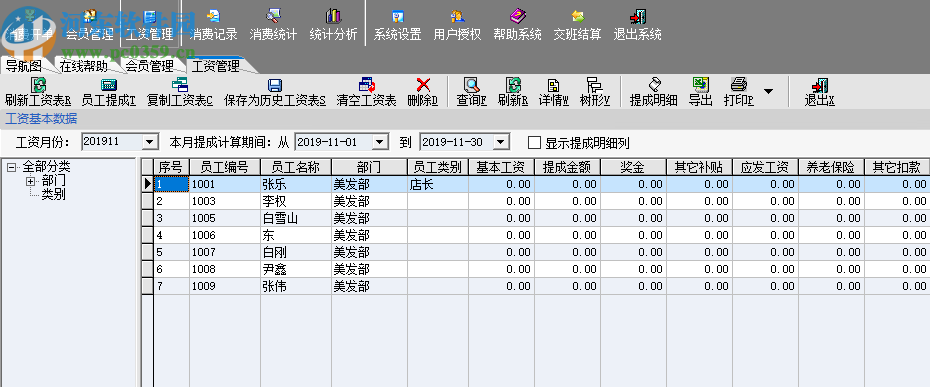Click the 员工名称 column header
Image resolution: width=930 pixels, height=387 pixels.
[296, 167]
